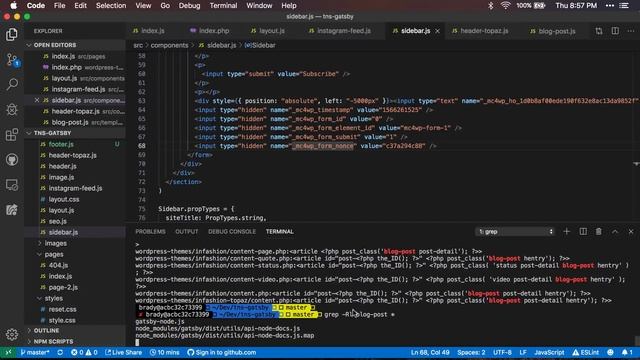640x360 pixels.
Task: Click the synchronize changes icon in status bar
Action: [x=60, y=352]
